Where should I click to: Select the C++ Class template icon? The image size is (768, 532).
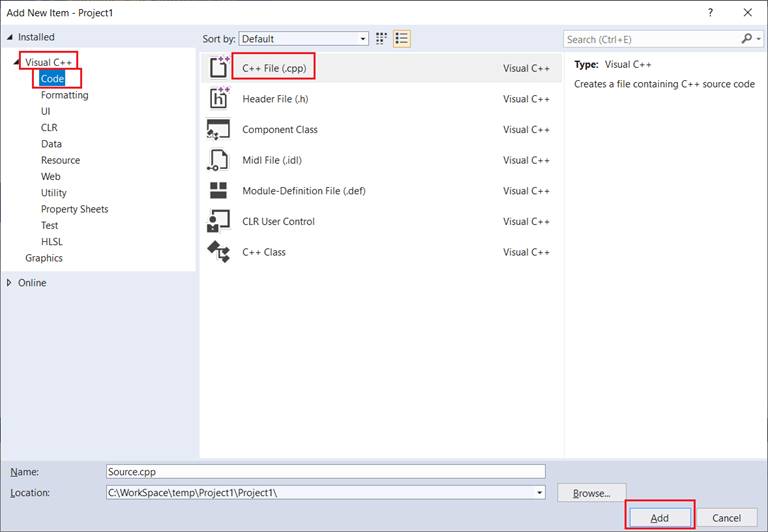pos(218,252)
